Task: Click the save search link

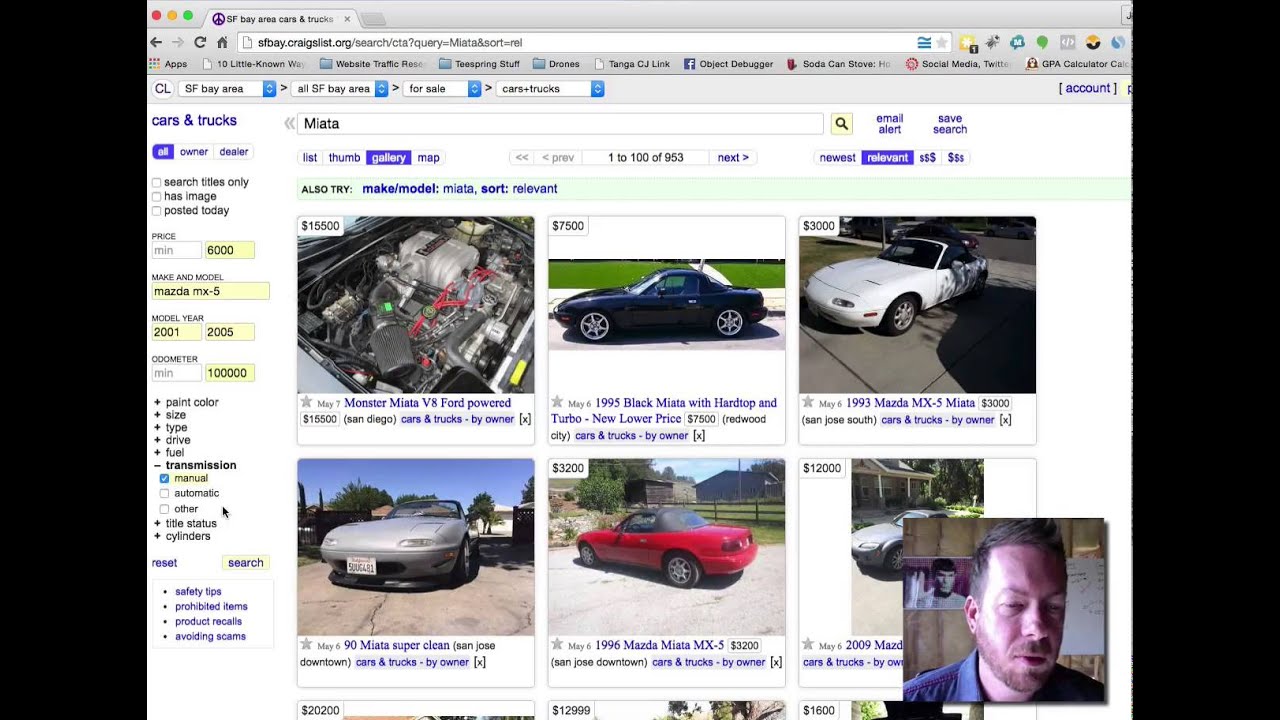Action: point(950,124)
